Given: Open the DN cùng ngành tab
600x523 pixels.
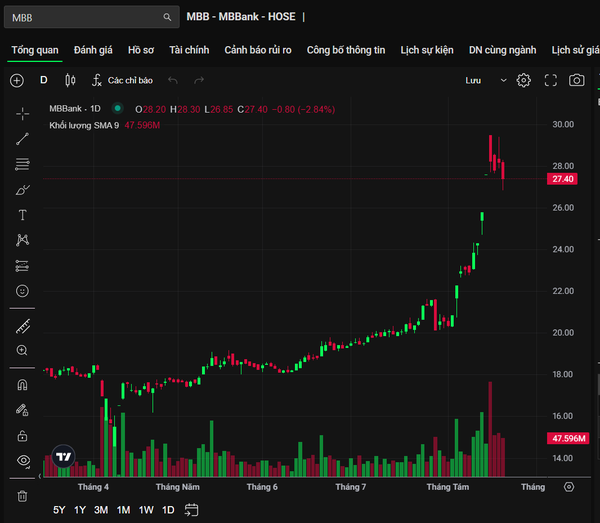Looking at the screenshot, I should pyautogui.click(x=502, y=50).
